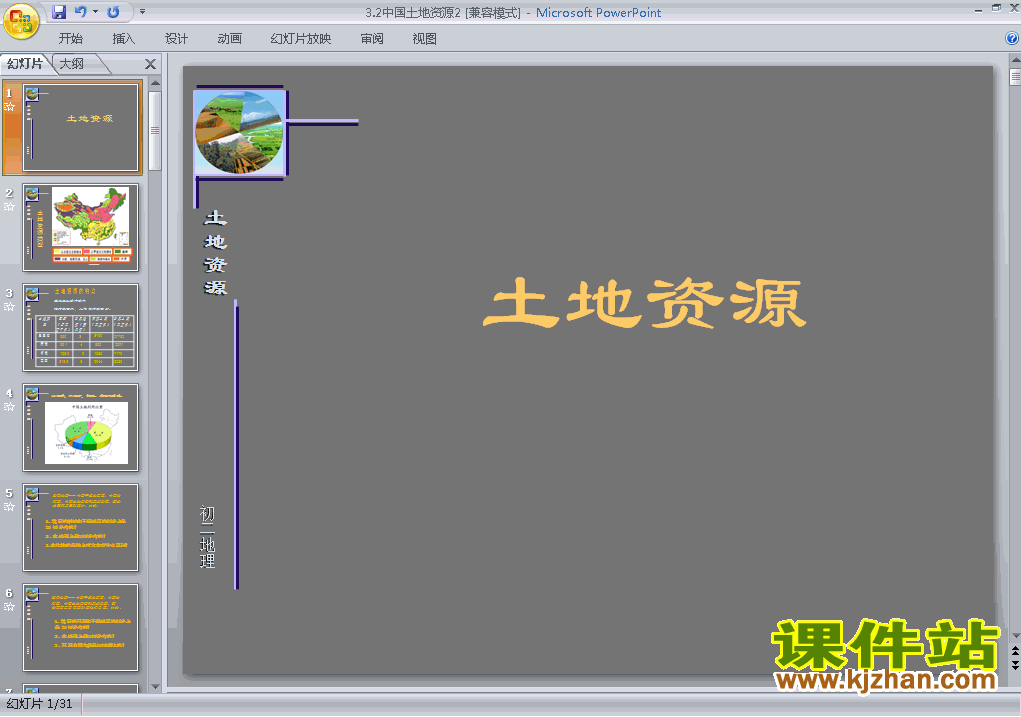Click the 幻灯片 1/31 status indicator
Viewport: 1021px width, 717px height.
coord(40,704)
